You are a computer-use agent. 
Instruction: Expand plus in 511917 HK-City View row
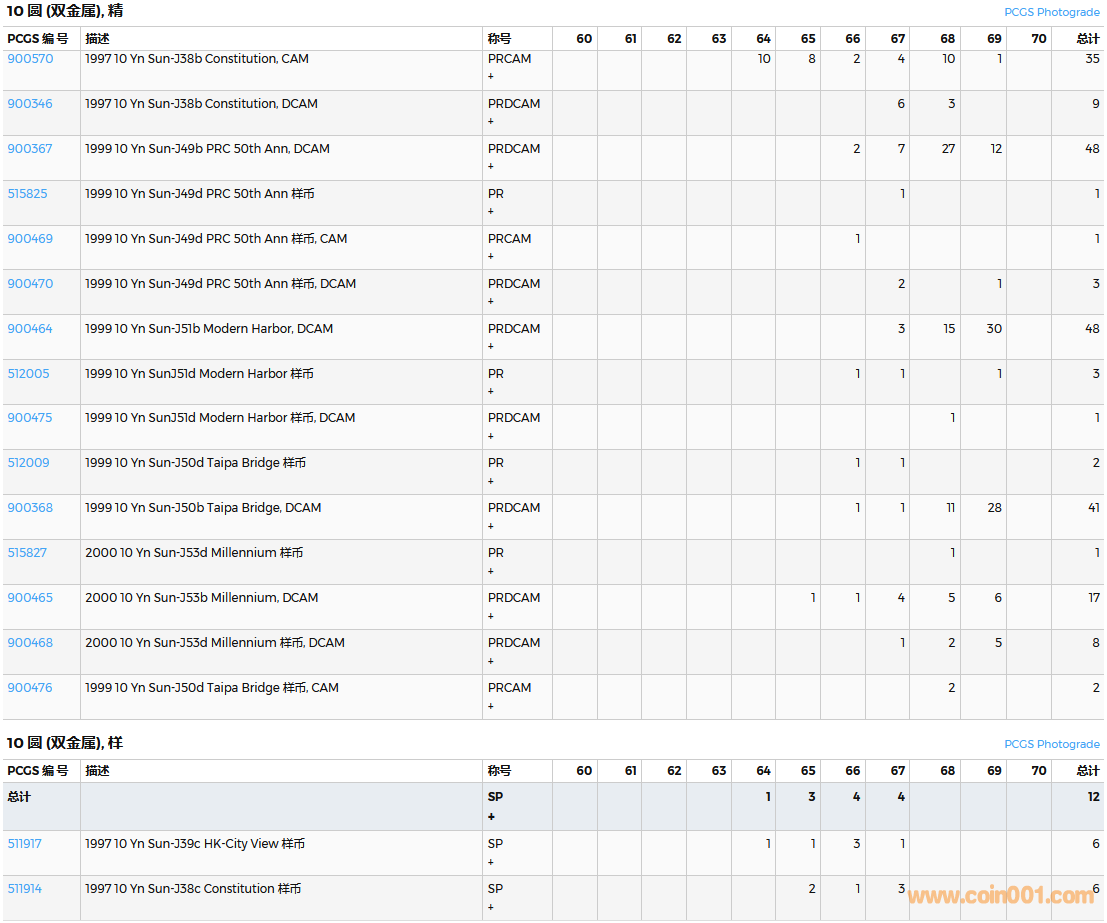490,862
